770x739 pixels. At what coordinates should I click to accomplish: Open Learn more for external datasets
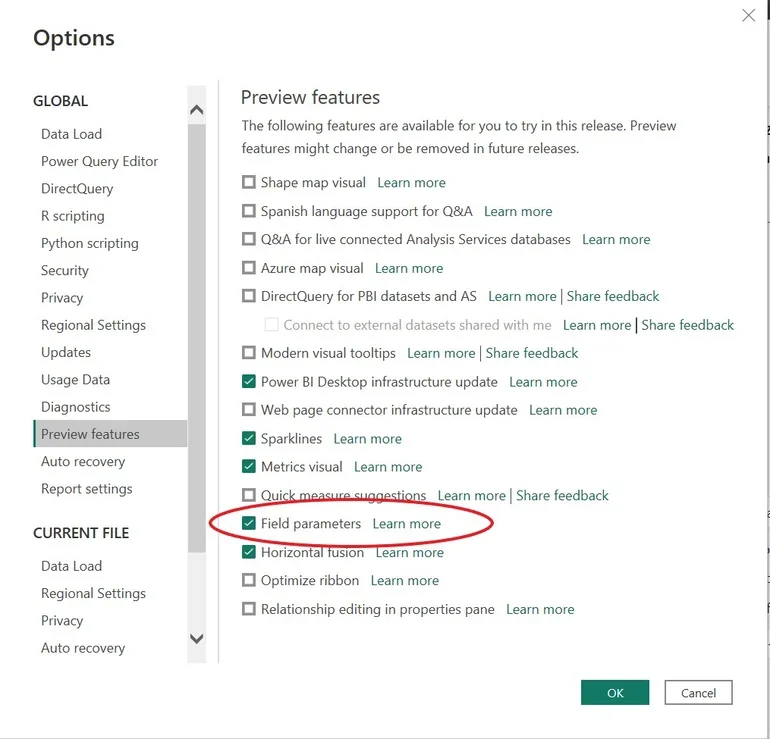point(597,325)
